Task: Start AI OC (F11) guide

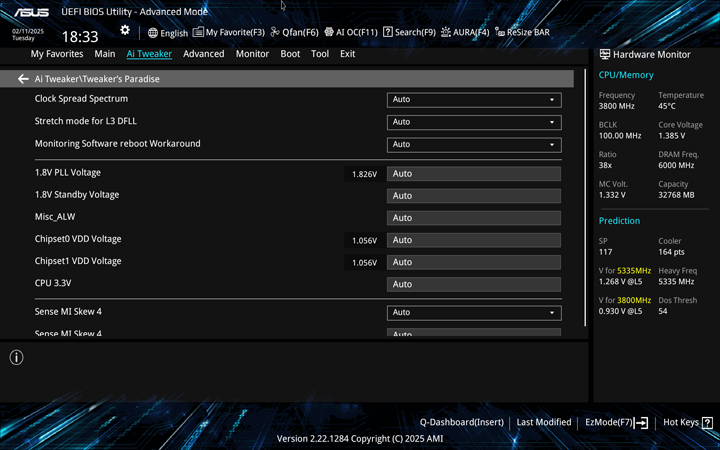Action: point(350,32)
